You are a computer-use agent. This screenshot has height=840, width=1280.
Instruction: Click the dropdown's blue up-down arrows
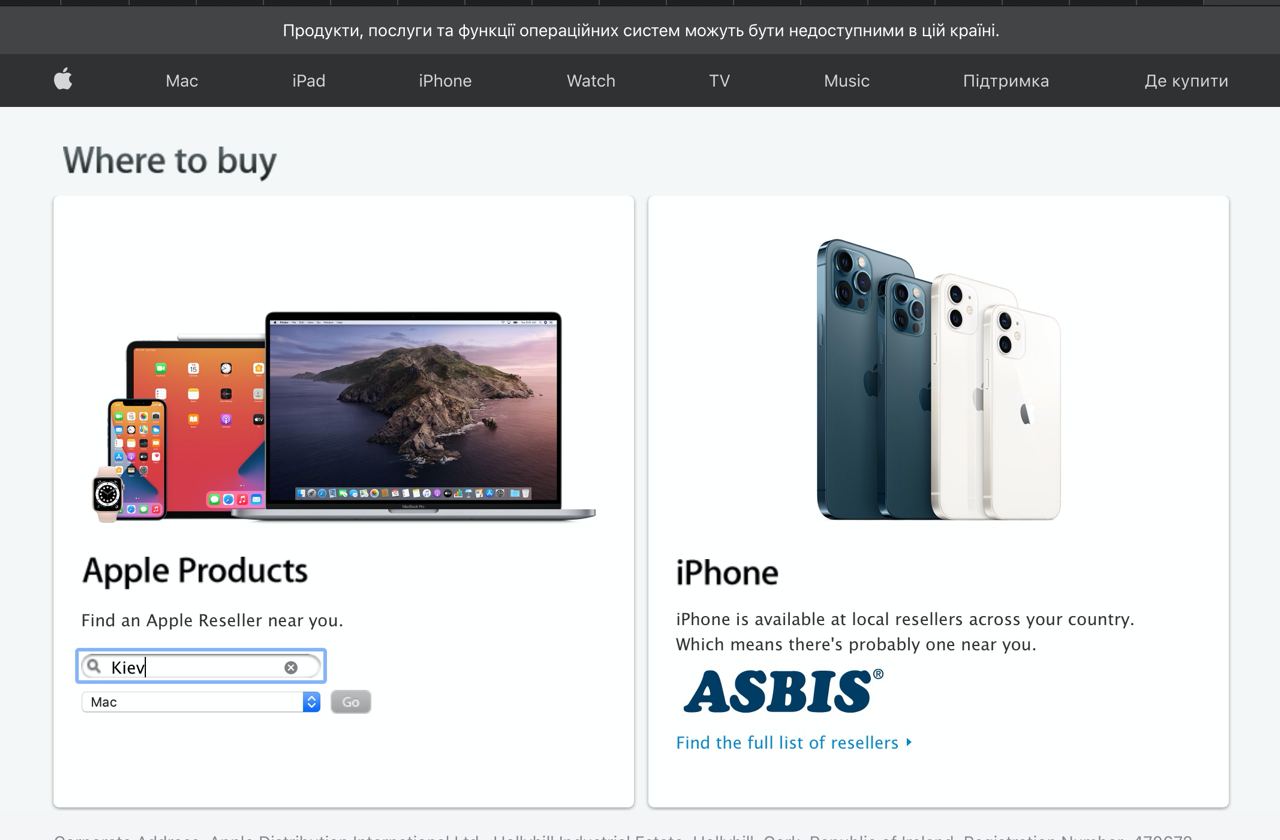311,702
